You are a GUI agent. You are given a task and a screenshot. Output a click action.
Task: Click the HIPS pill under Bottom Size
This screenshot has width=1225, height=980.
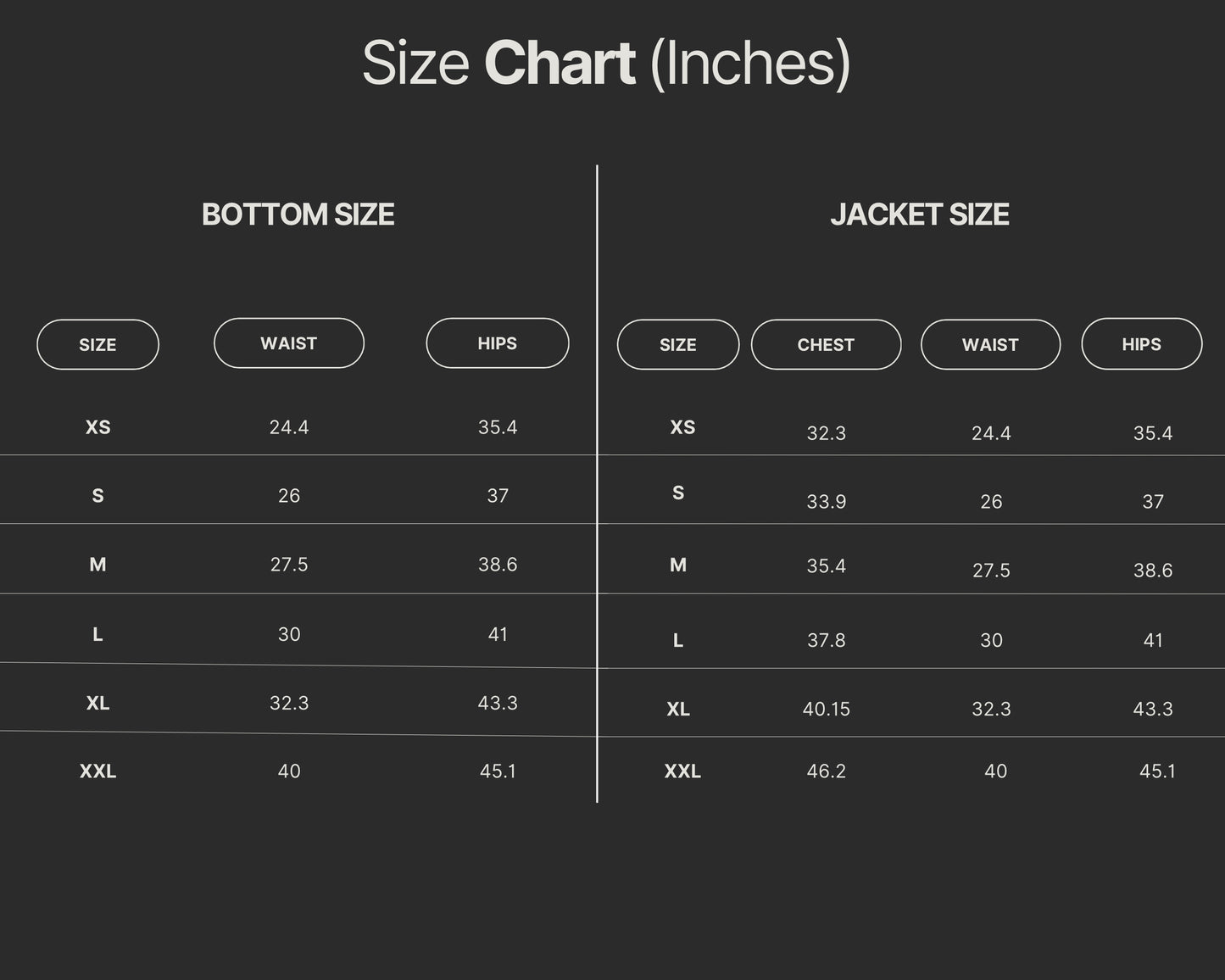coord(497,343)
